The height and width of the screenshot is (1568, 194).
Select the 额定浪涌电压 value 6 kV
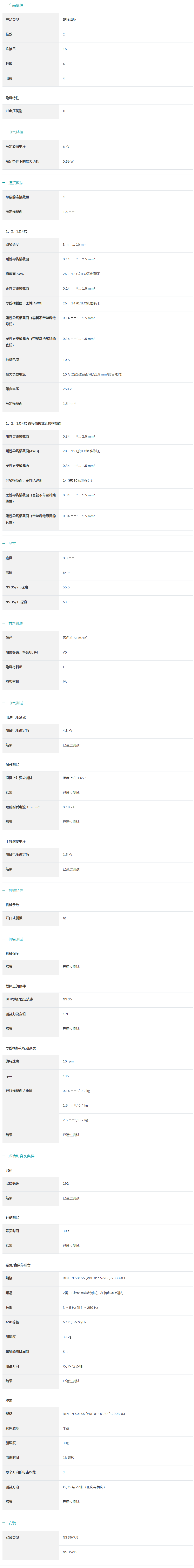tap(66, 147)
